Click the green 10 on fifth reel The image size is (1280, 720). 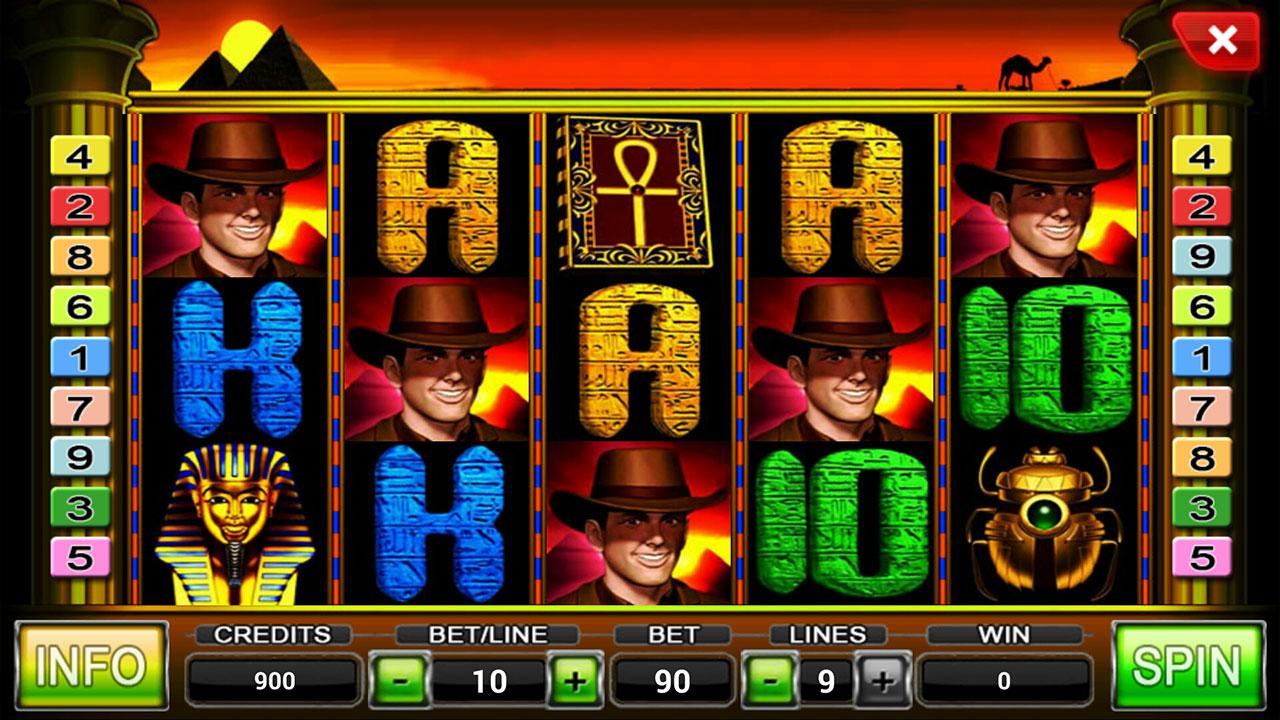1044,359
